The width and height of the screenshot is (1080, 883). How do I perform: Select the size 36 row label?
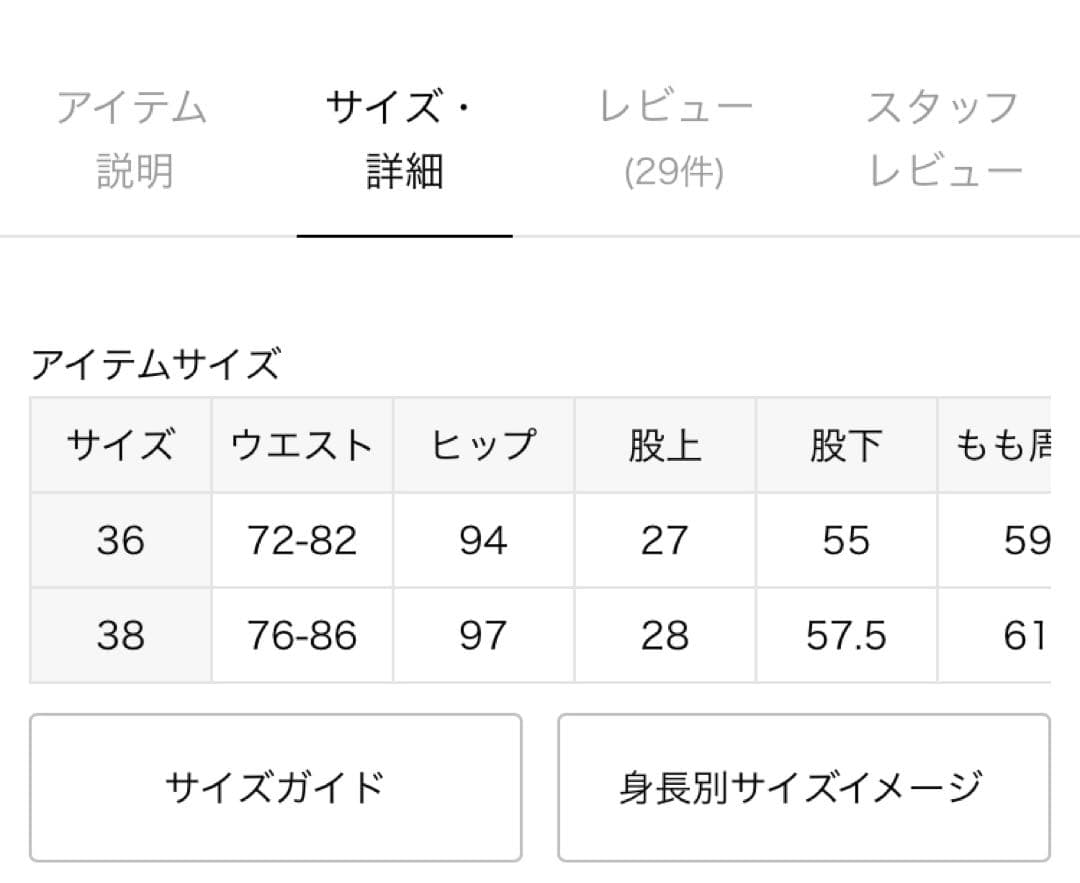coord(120,541)
